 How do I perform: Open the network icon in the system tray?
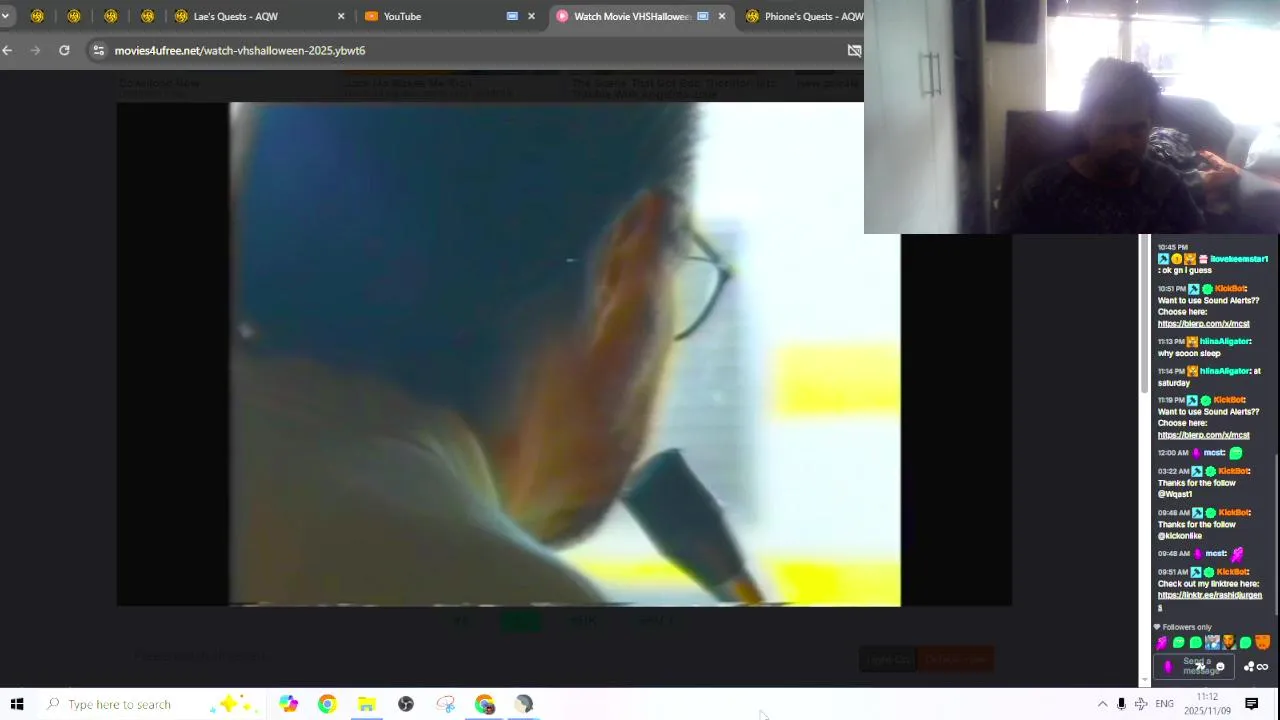(x=1141, y=704)
